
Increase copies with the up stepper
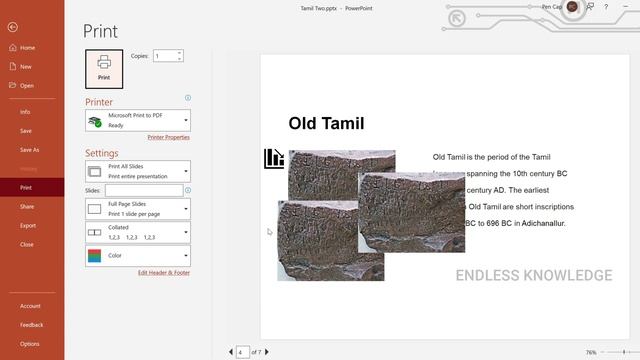click(180, 53)
